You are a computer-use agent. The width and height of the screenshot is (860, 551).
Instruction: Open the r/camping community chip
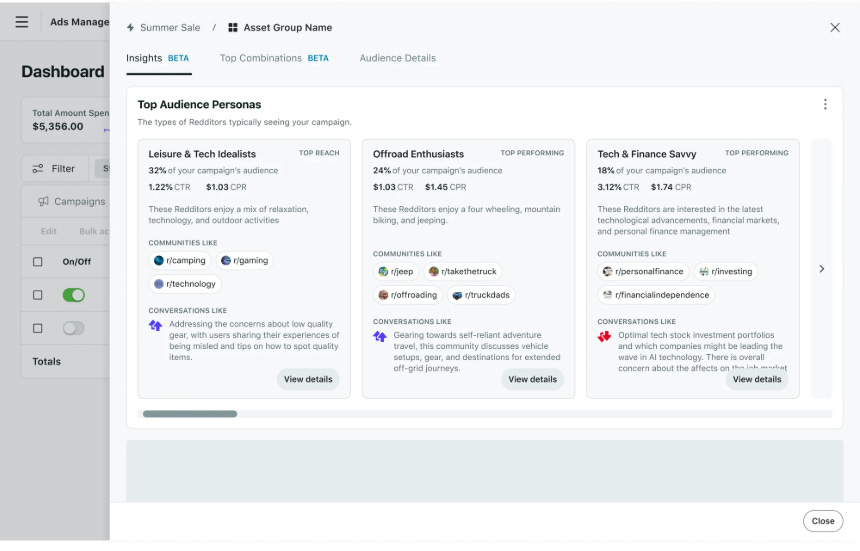pyautogui.click(x=180, y=260)
